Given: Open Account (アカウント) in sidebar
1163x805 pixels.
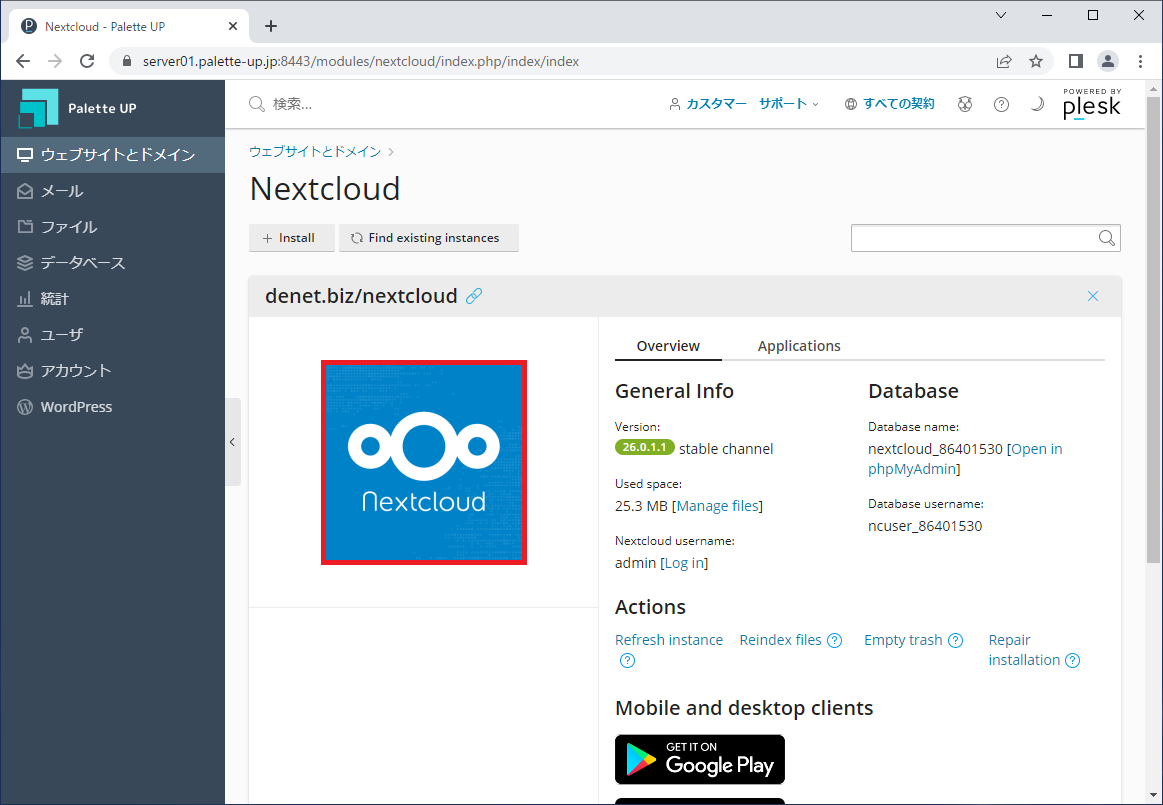Looking at the screenshot, I should 112,371.
